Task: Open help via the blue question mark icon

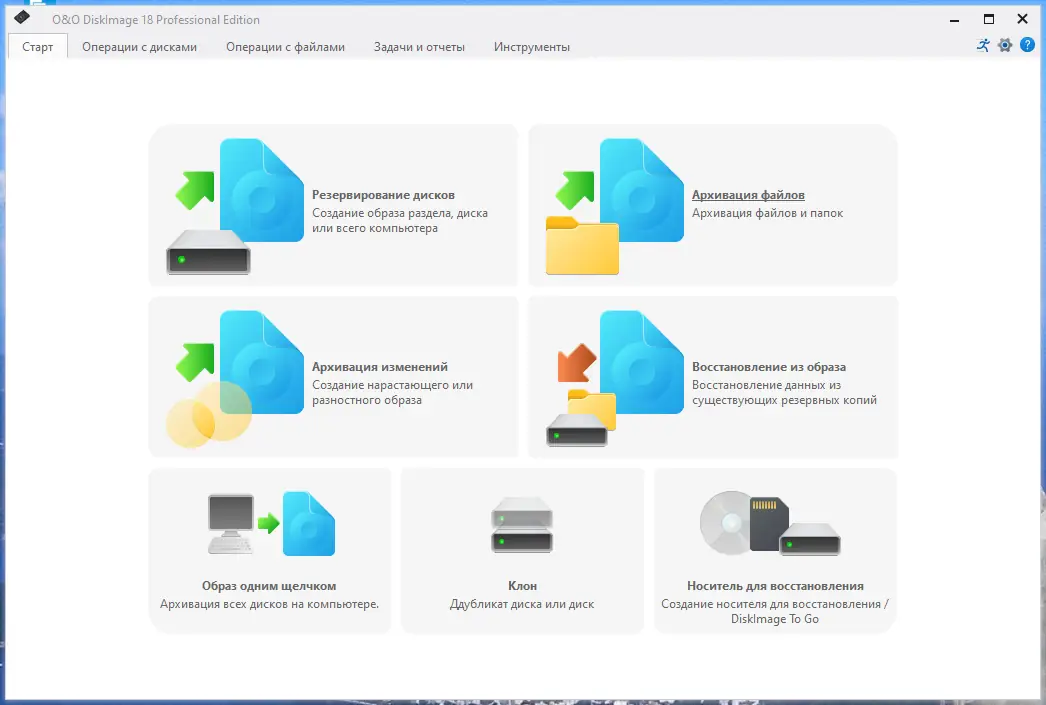Action: (x=1027, y=45)
